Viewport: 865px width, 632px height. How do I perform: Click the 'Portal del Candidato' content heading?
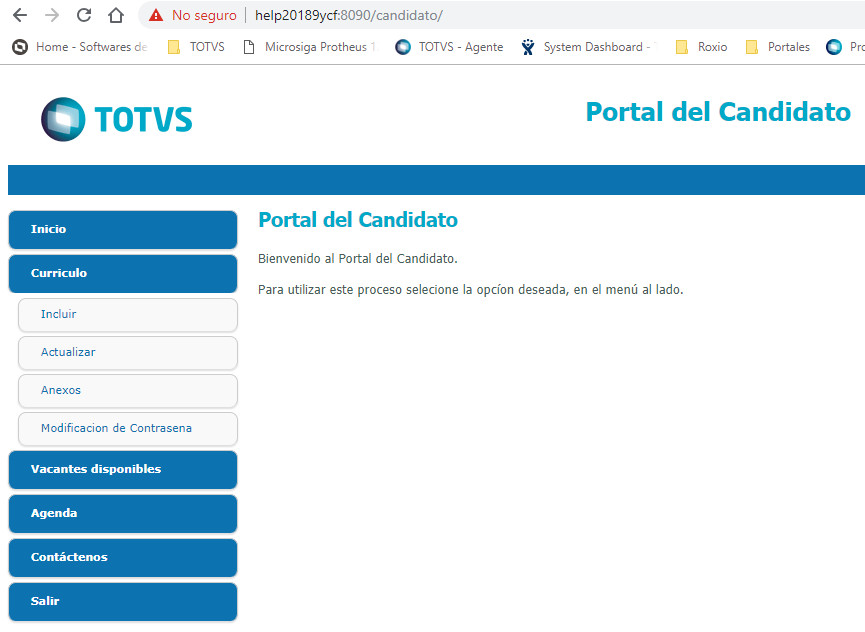[358, 220]
